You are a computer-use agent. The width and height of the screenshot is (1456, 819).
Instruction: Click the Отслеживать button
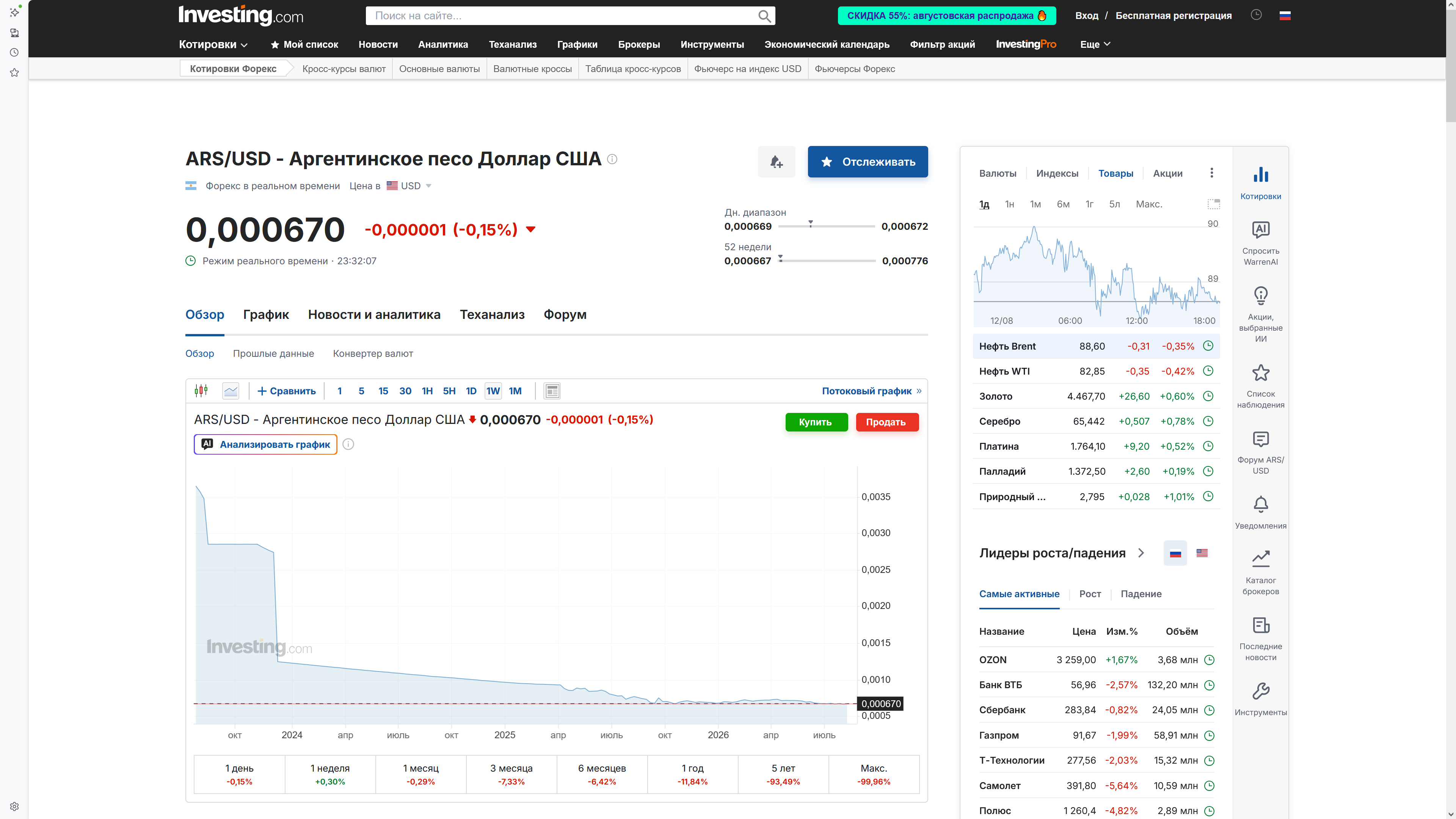(x=868, y=162)
